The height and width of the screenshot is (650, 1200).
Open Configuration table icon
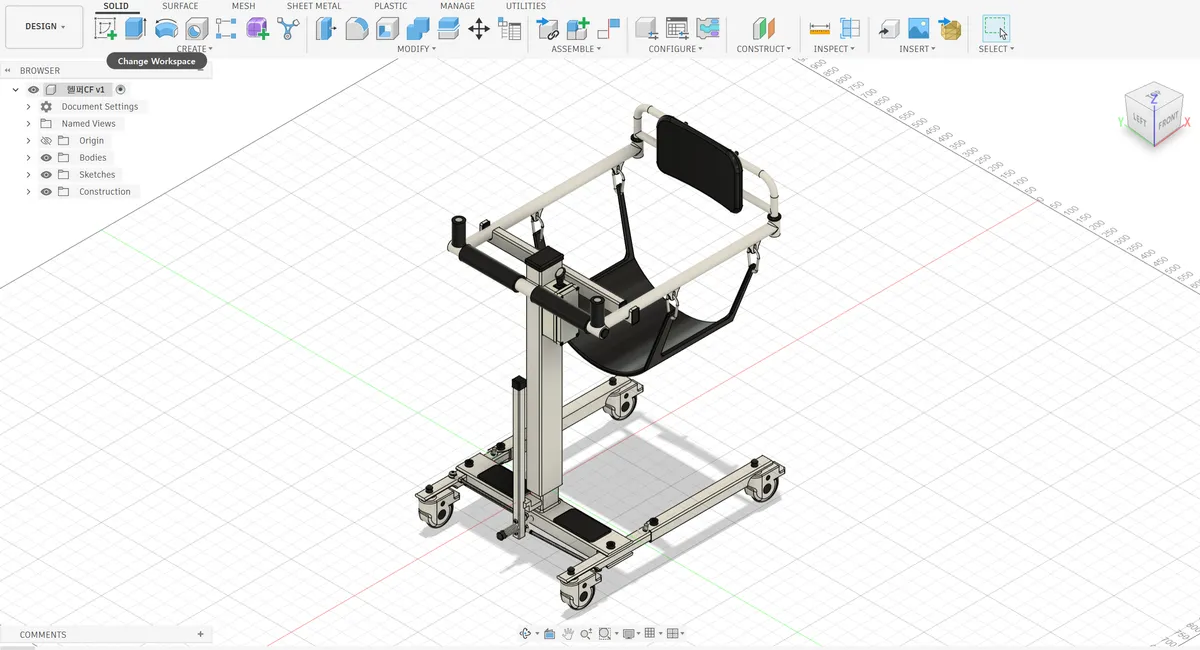pos(677,29)
